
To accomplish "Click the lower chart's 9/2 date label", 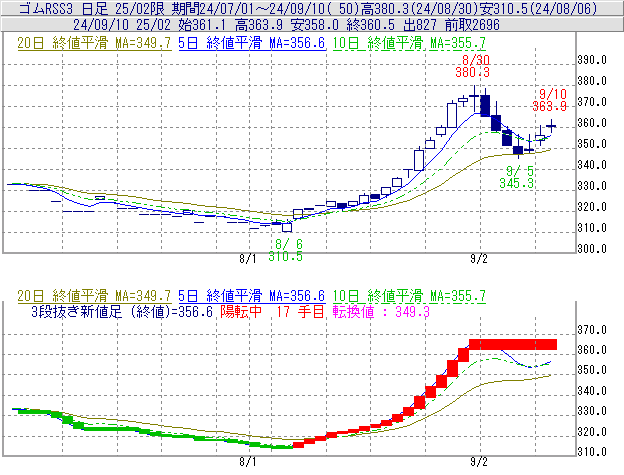I will (479, 462).
